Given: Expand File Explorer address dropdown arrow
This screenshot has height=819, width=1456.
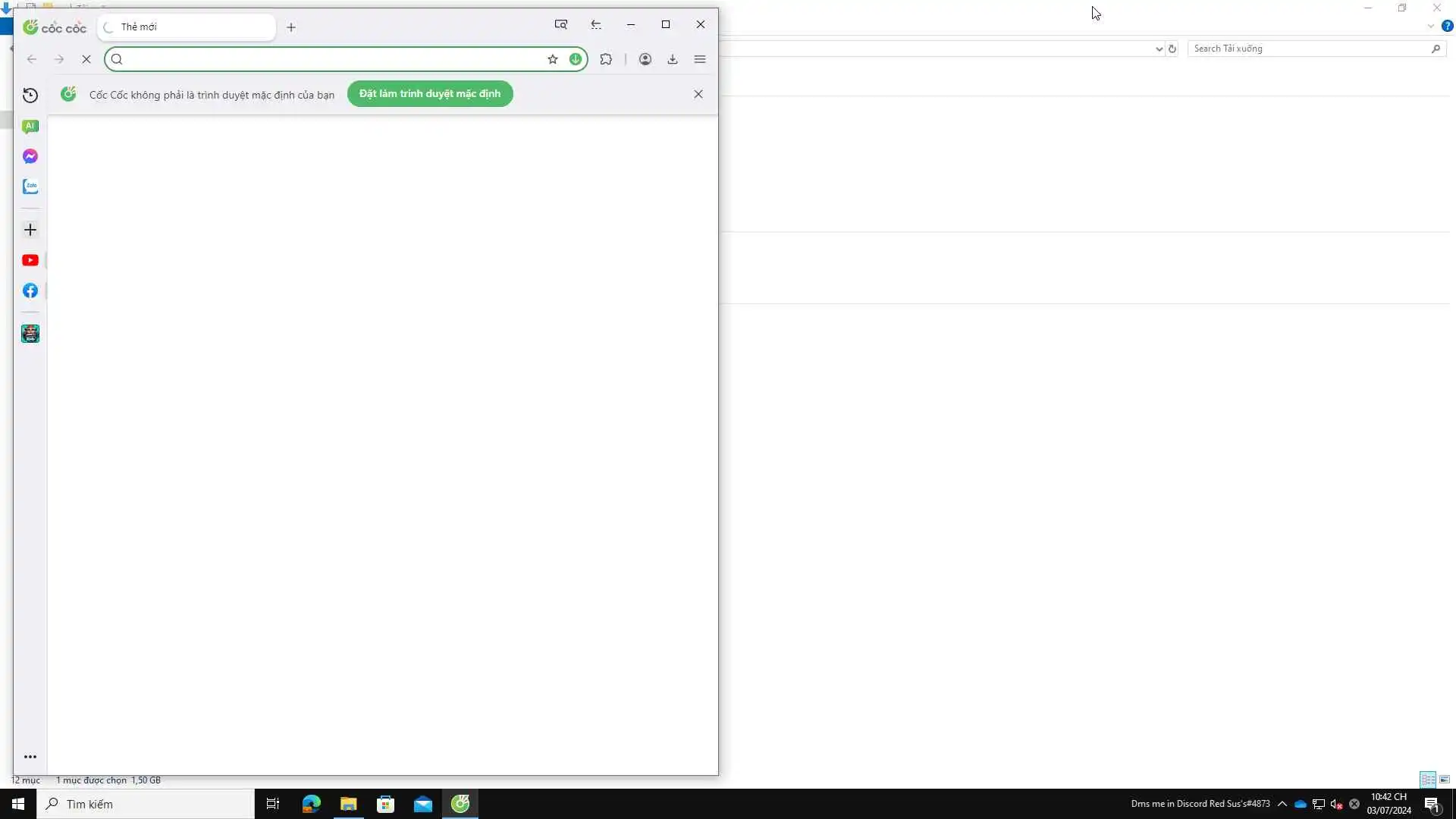Looking at the screenshot, I should pyautogui.click(x=1159, y=49).
